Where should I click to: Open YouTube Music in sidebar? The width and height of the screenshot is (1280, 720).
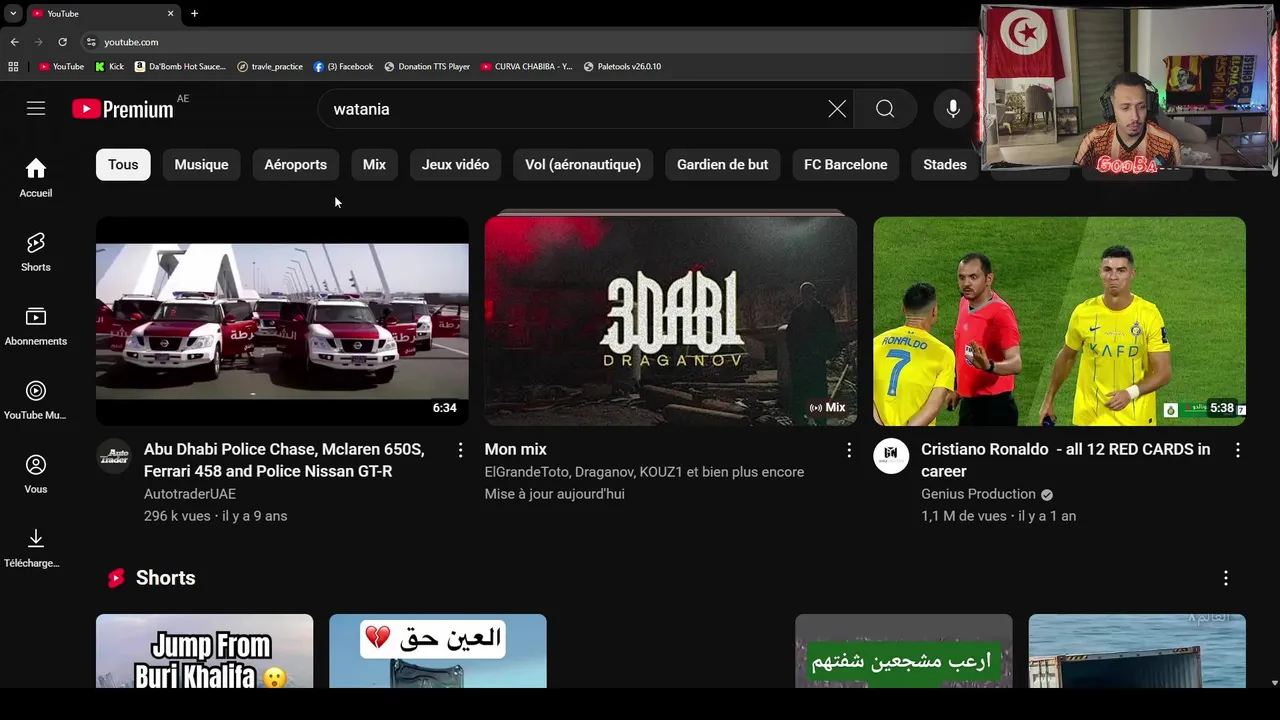36,400
